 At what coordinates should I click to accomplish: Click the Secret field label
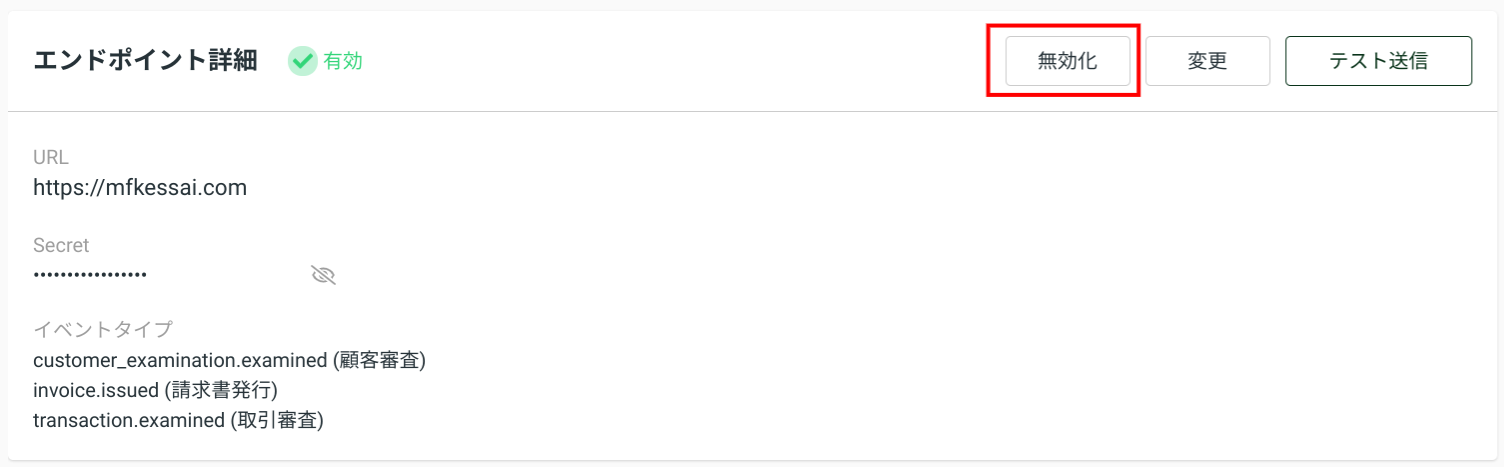pos(61,245)
